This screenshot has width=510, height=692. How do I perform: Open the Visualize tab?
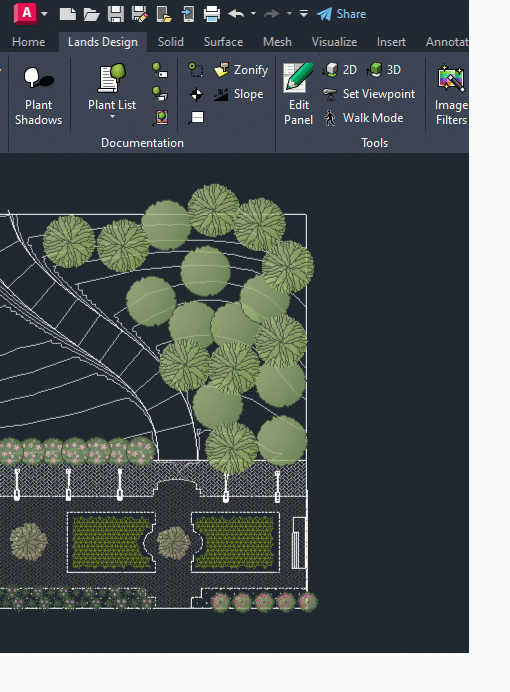coord(334,42)
